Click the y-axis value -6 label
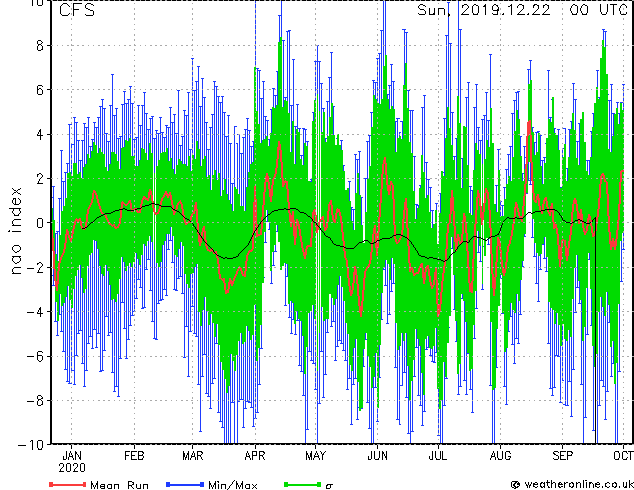 (x=35, y=357)
